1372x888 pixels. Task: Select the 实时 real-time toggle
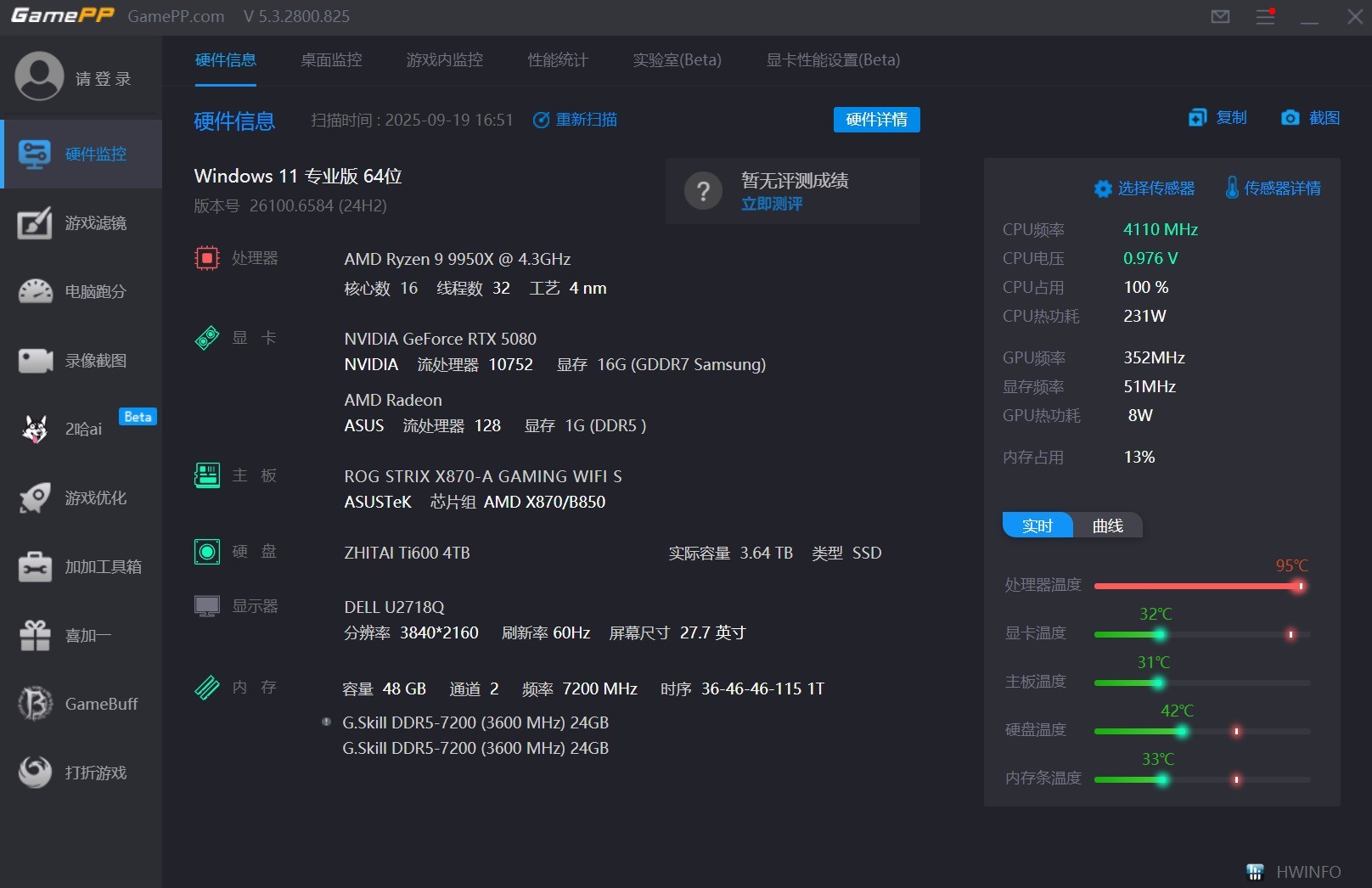1037,525
